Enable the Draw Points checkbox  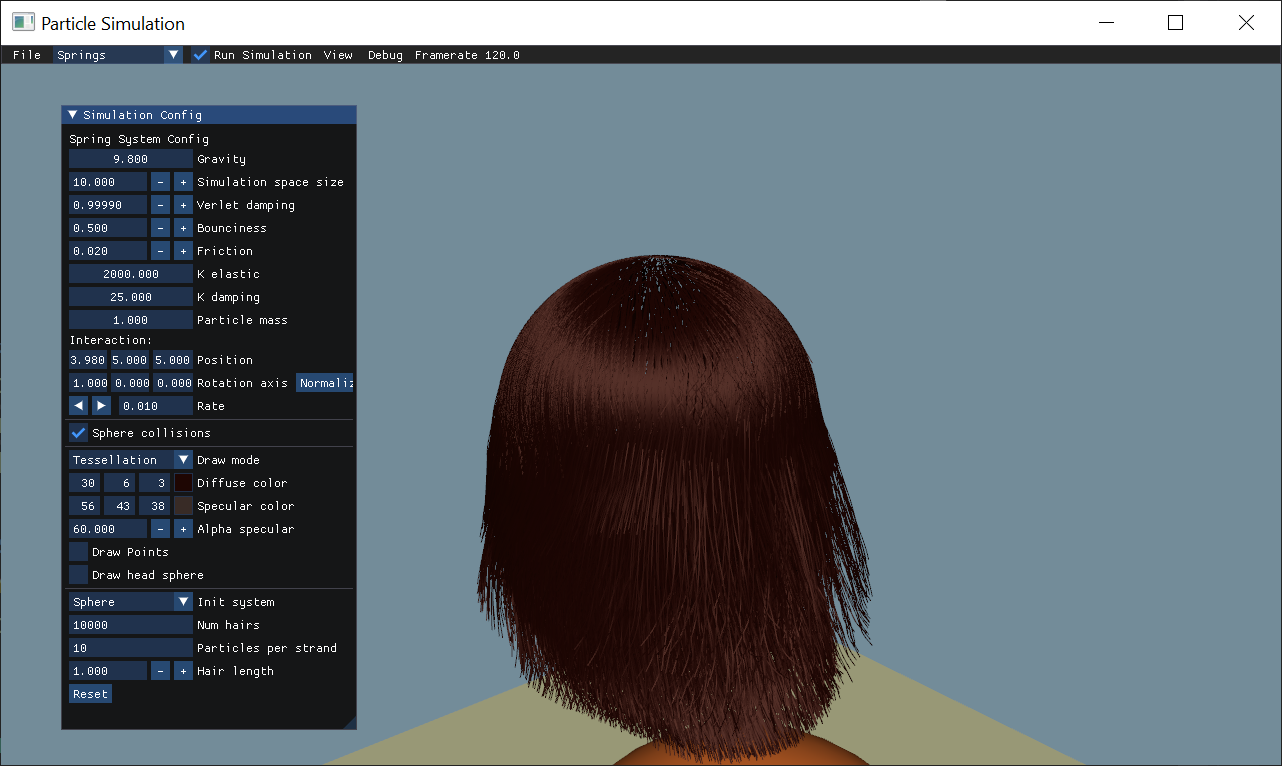click(x=78, y=551)
